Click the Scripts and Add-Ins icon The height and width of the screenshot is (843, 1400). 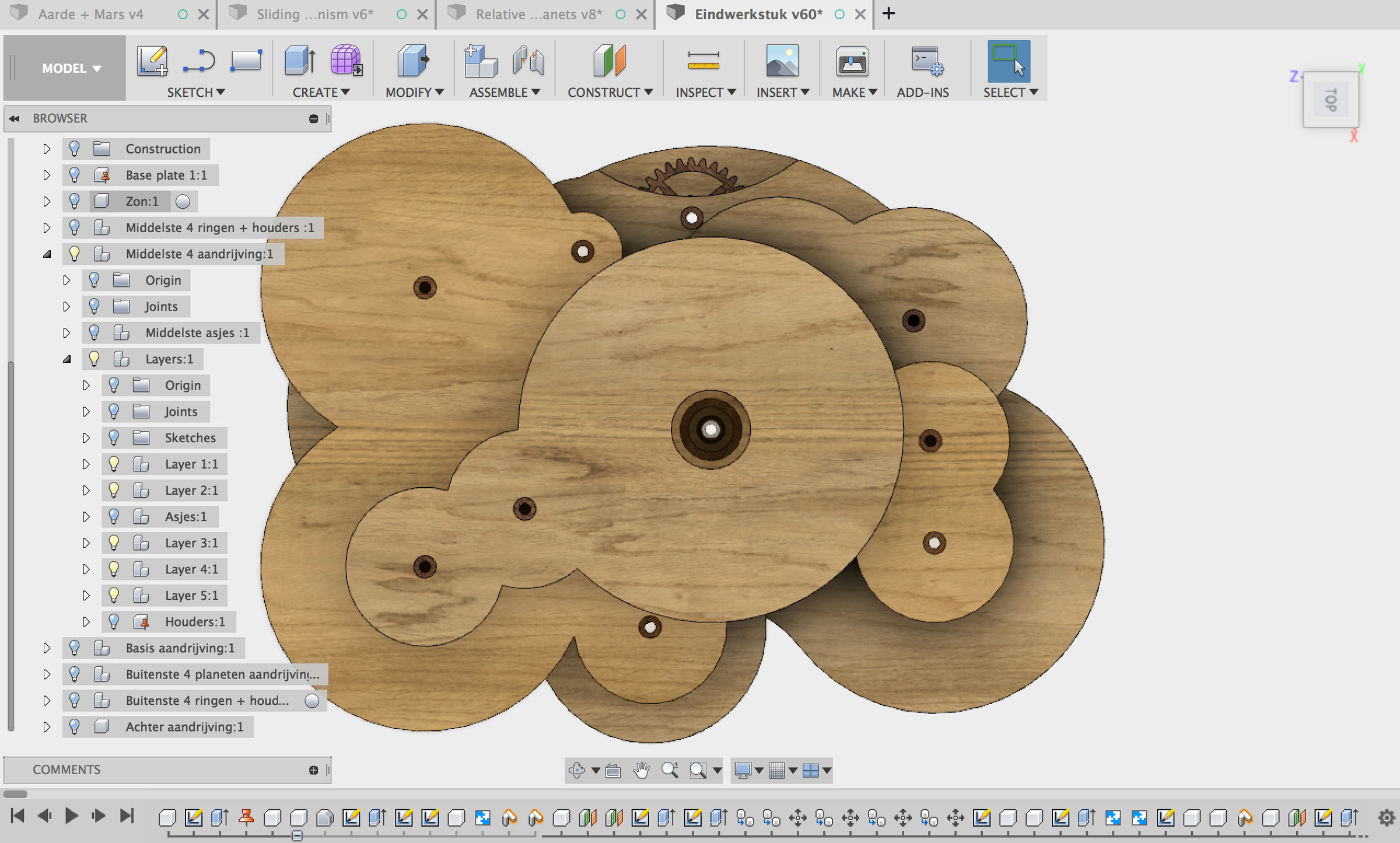[x=927, y=61]
